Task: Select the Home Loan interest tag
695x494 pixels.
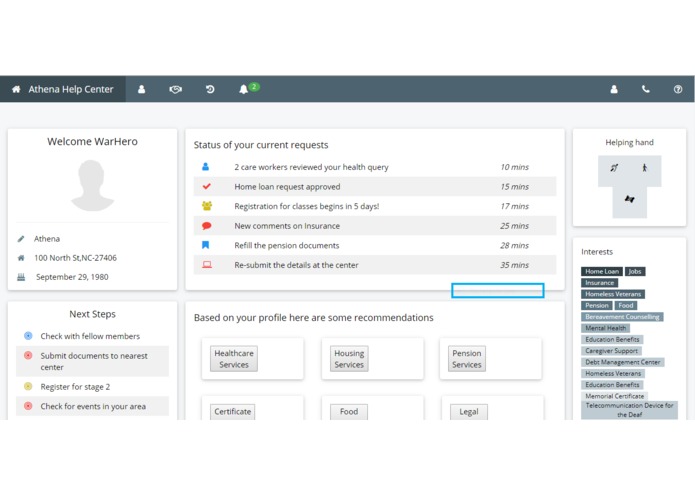Action: click(x=602, y=271)
